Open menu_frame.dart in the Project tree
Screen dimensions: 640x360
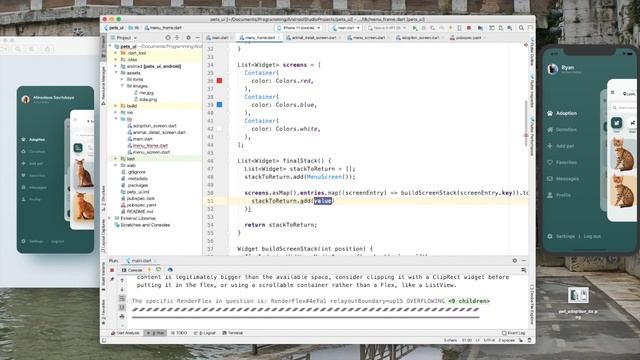150,146
